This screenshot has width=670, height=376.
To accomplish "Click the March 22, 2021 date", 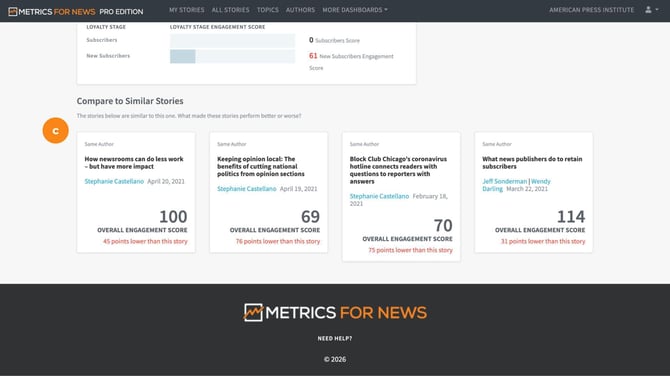I will coord(527,188).
